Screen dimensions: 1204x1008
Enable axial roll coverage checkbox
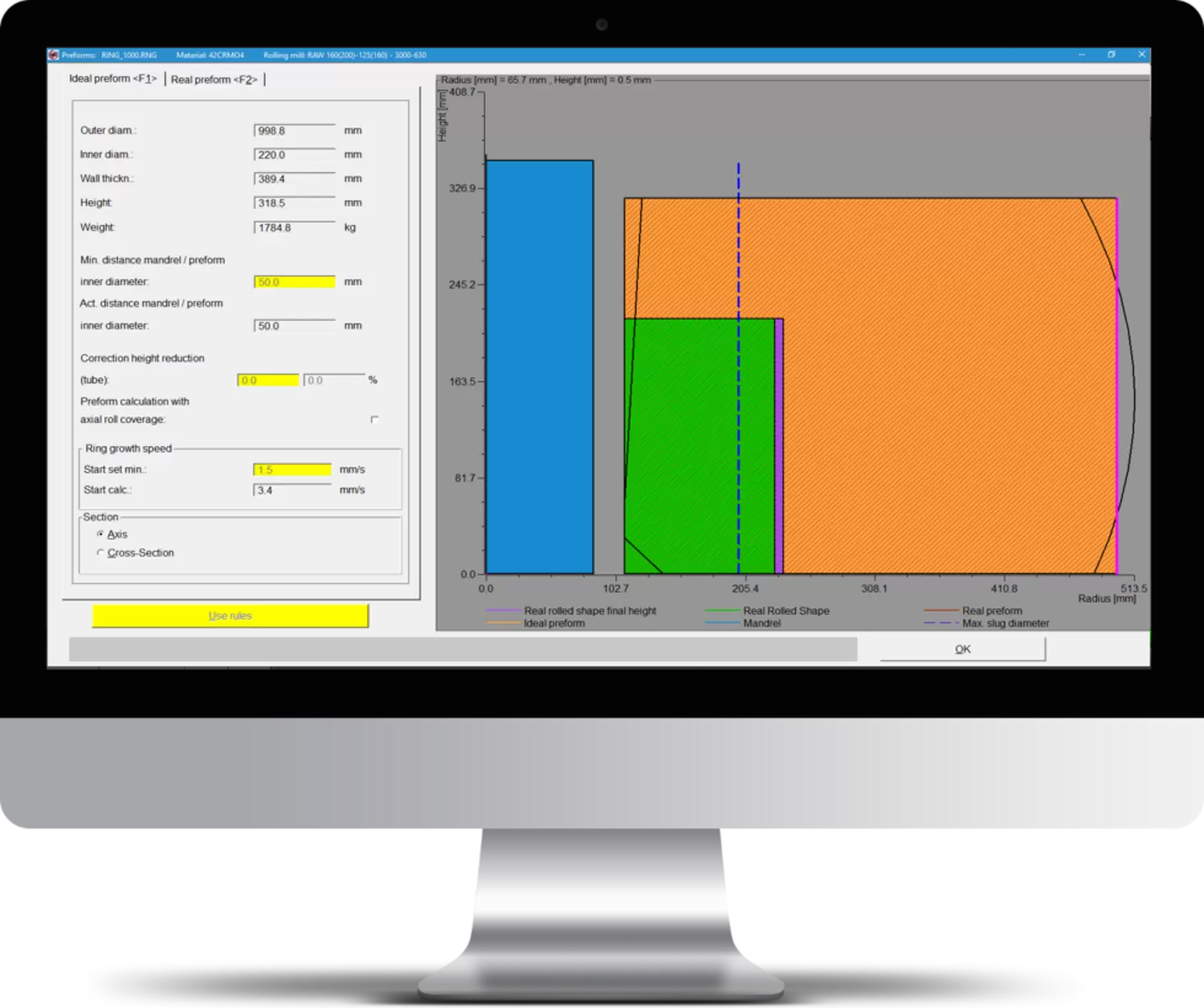tap(374, 420)
